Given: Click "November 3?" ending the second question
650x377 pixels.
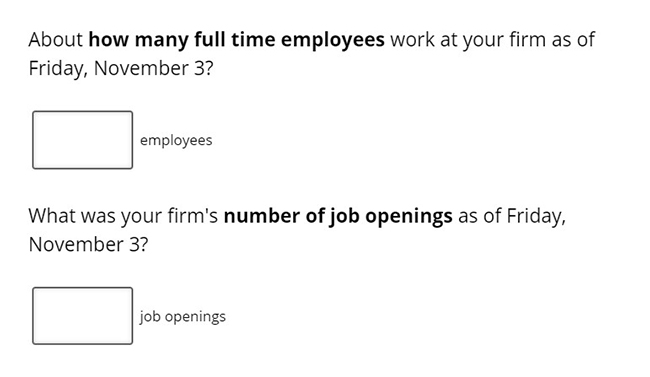Looking at the screenshot, I should tap(88, 244).
